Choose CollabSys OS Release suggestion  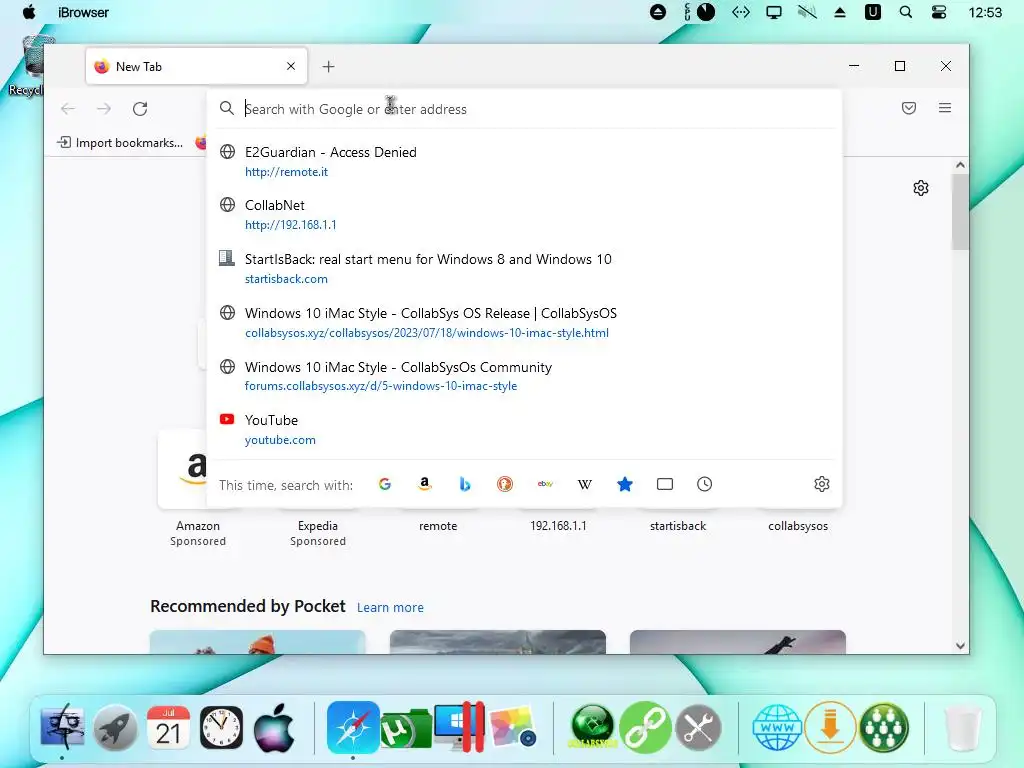pos(524,323)
